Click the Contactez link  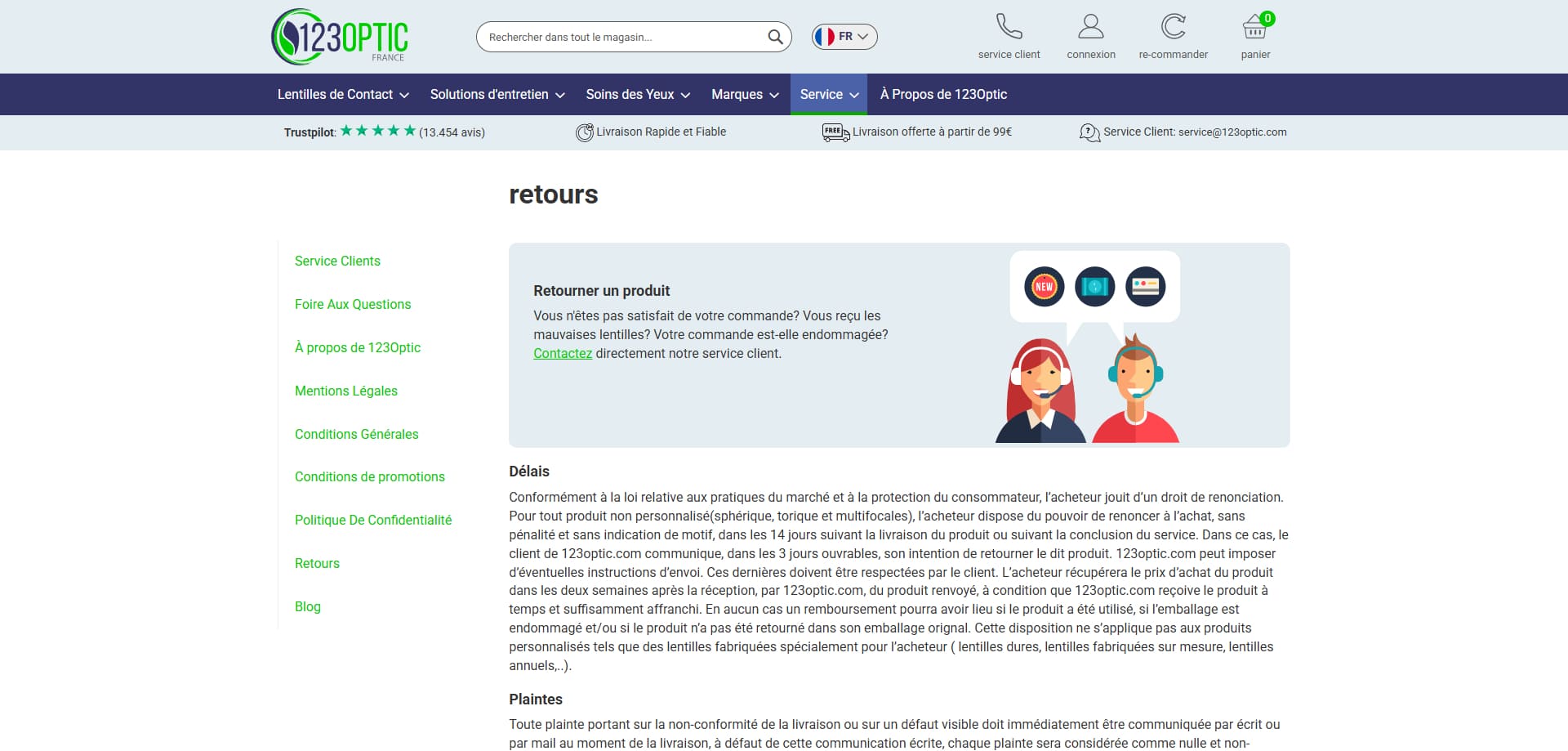click(563, 353)
